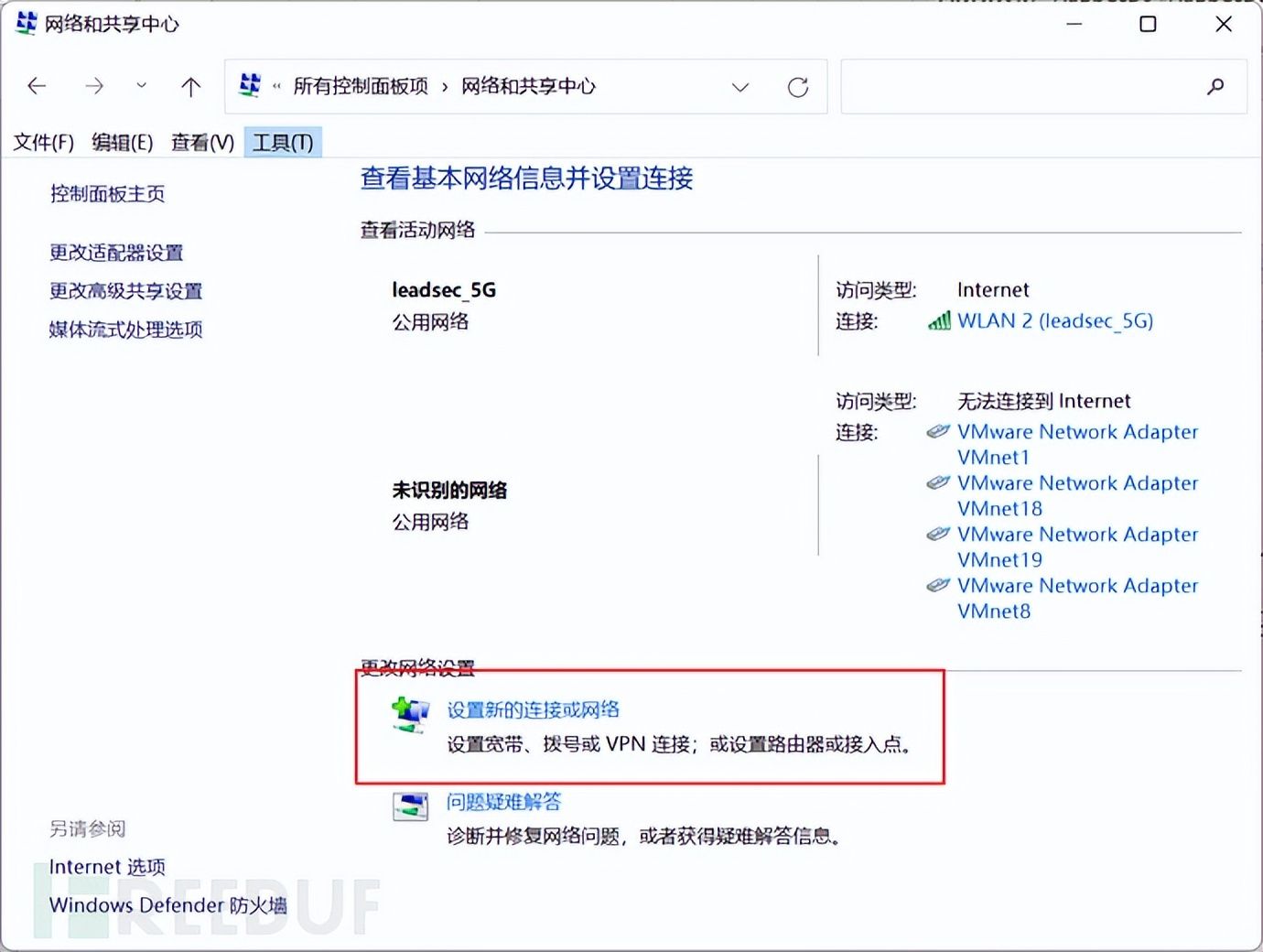Click the set up new connection icon
Image resolution: width=1263 pixels, height=952 pixels.
(410, 715)
